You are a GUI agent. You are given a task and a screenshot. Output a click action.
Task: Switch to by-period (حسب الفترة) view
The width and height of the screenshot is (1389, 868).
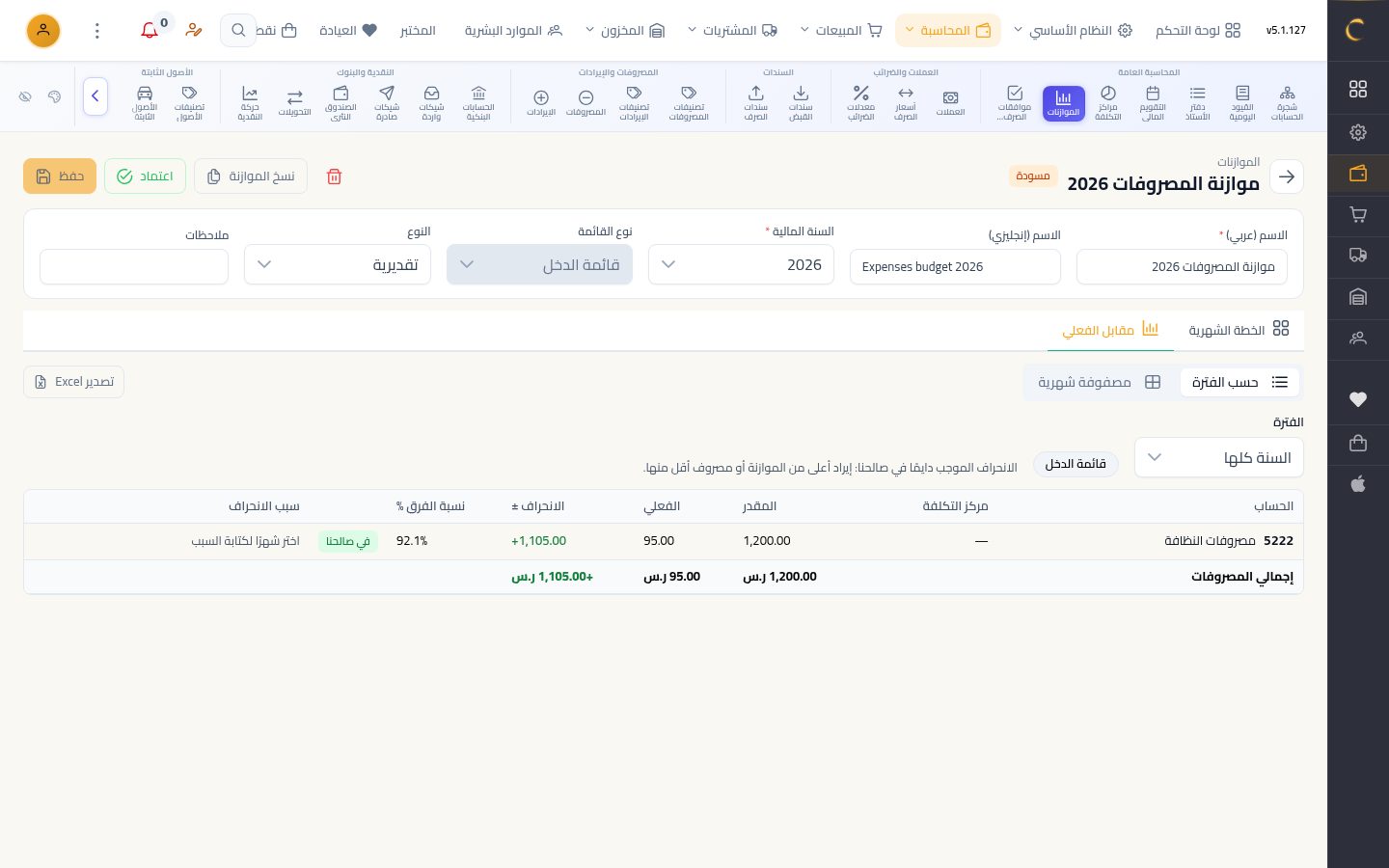tap(1239, 383)
